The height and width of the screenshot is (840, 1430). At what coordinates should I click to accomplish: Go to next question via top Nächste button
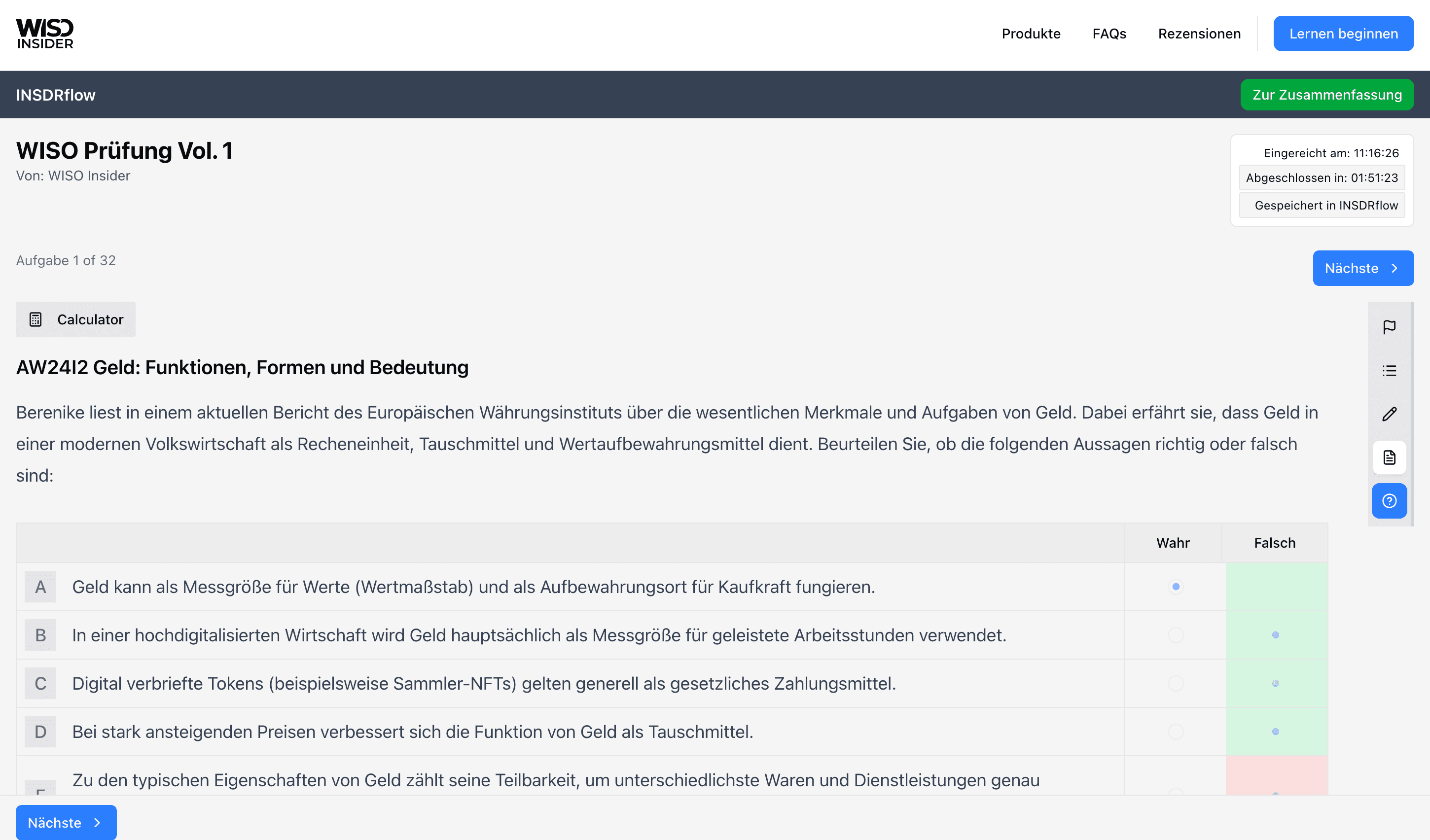point(1363,268)
